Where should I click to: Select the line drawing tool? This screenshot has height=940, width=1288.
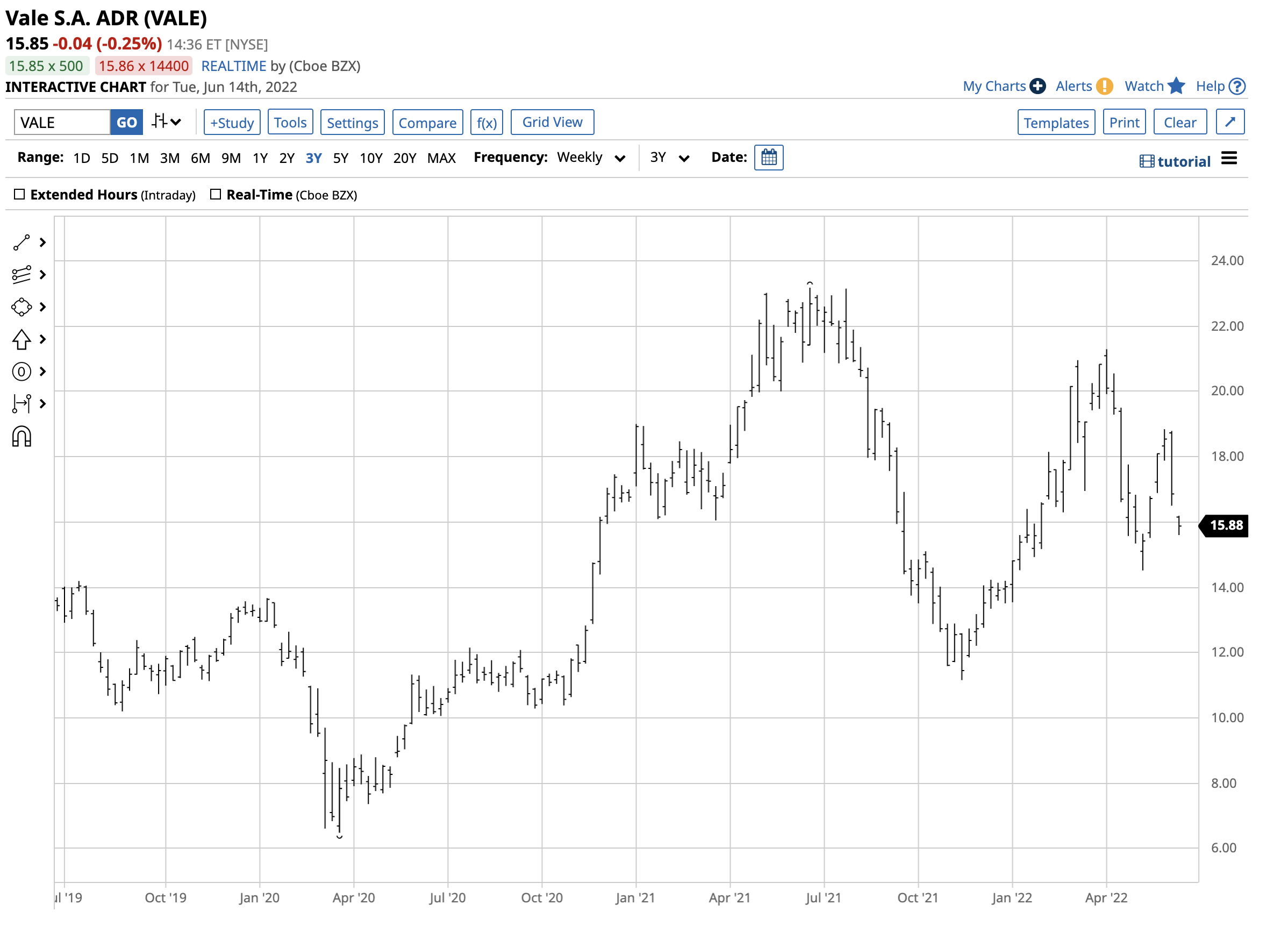tap(21, 243)
